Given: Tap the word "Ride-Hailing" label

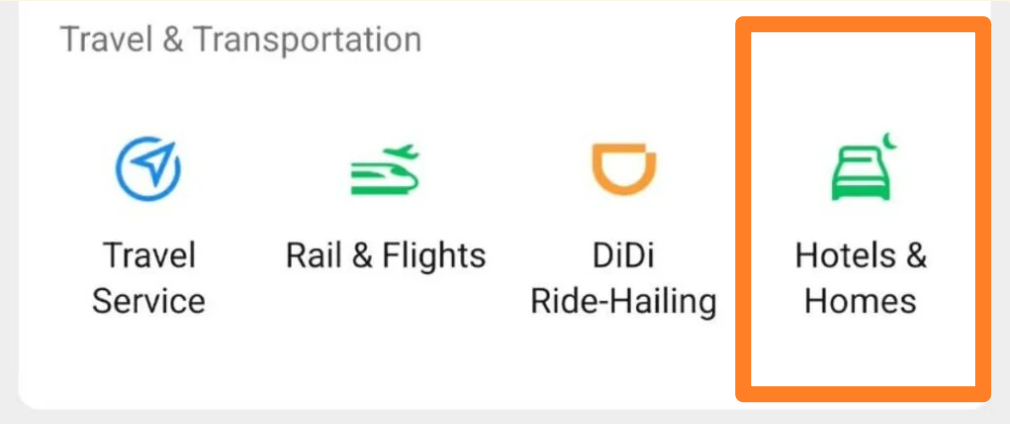Looking at the screenshot, I should (623, 300).
